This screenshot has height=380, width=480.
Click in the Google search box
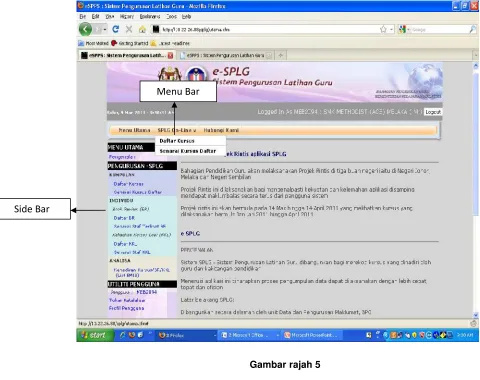point(438,29)
